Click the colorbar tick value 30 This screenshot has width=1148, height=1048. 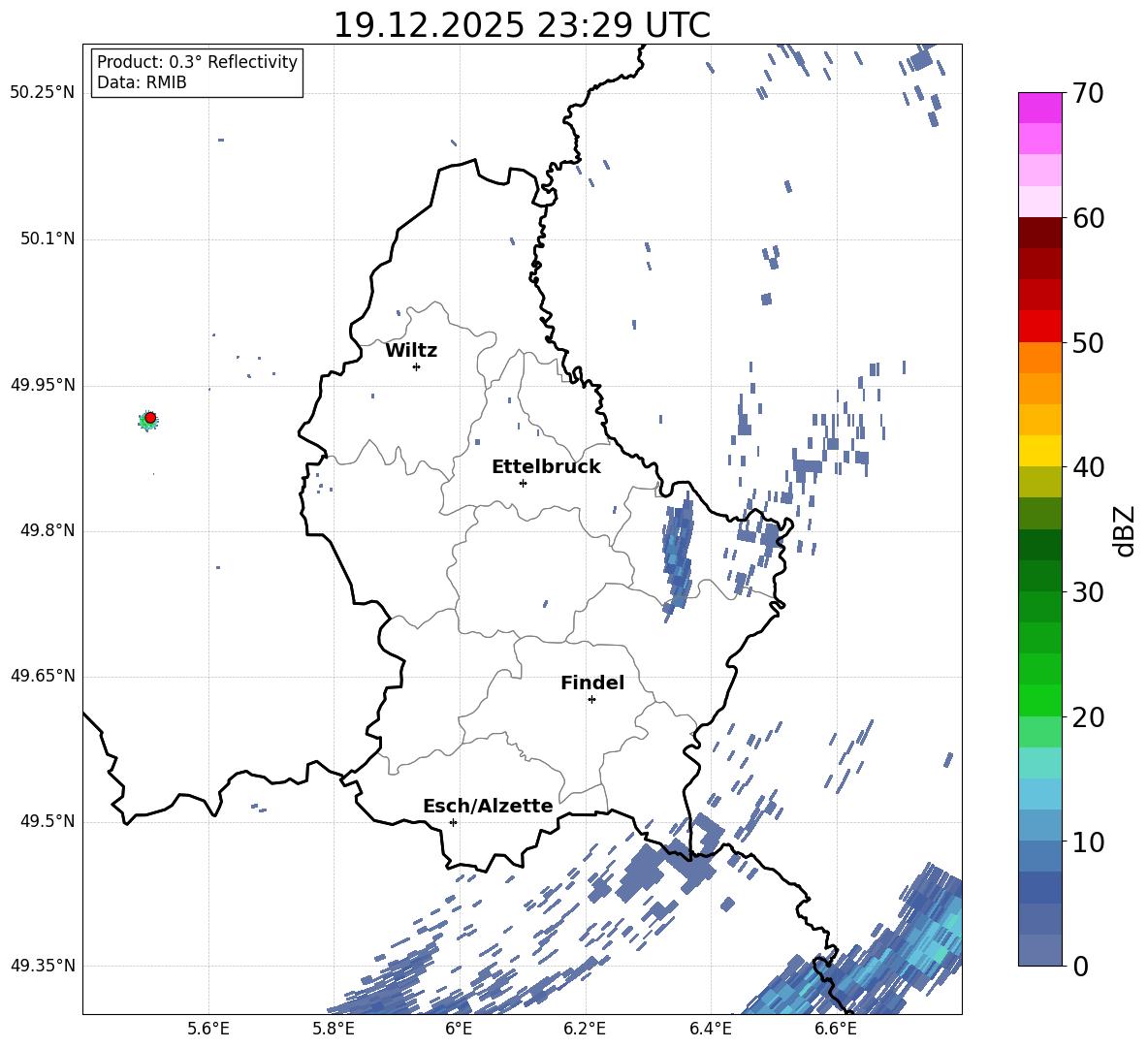click(x=1088, y=592)
